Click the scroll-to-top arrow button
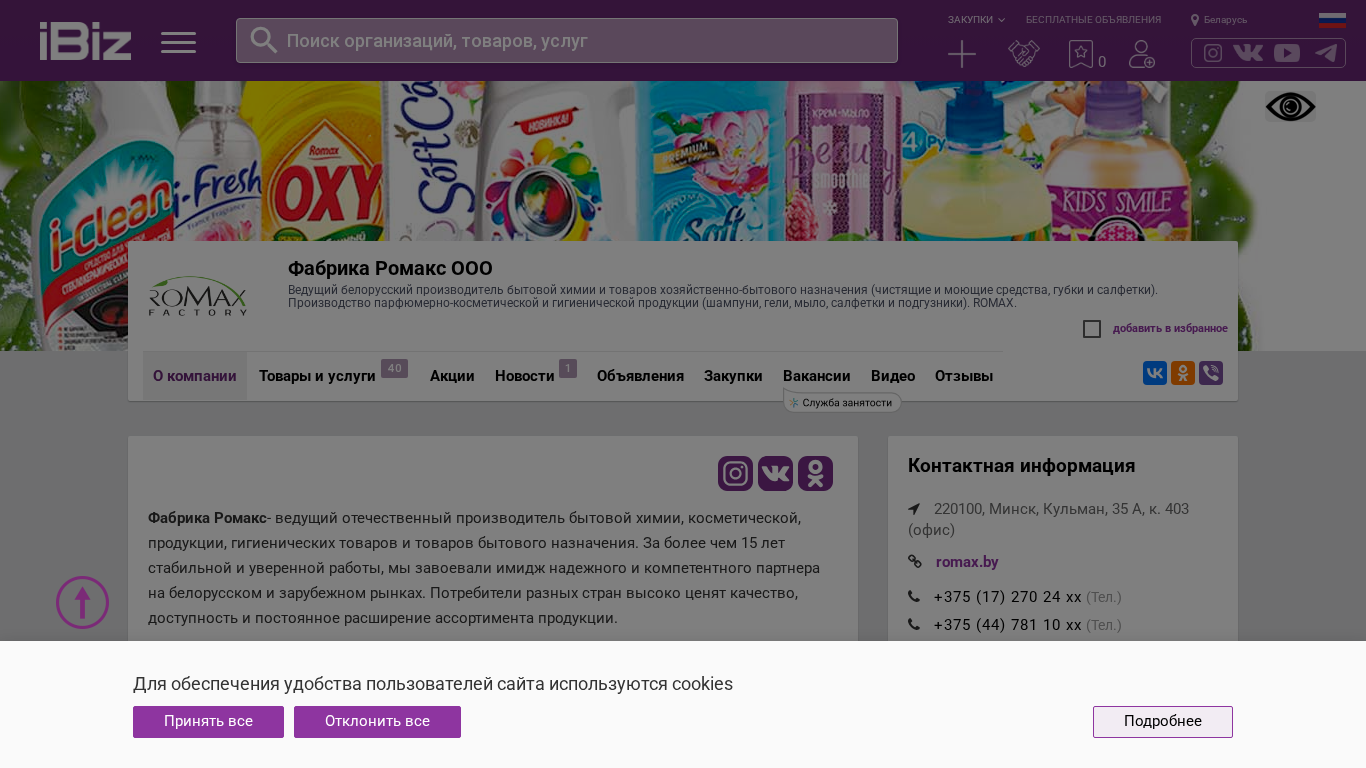The height and width of the screenshot is (768, 1366). [82, 603]
